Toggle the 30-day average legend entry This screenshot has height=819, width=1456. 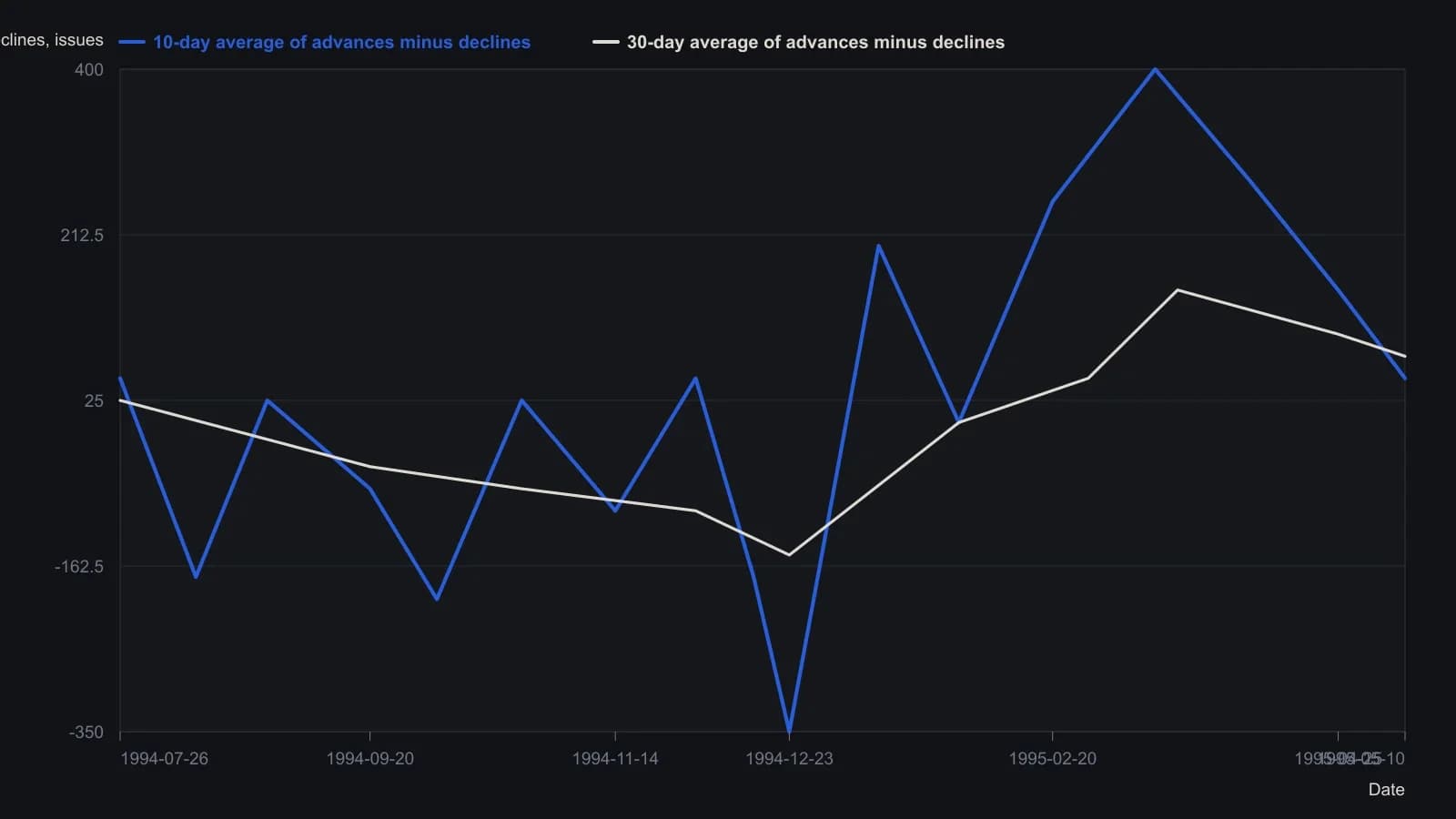tap(799, 42)
